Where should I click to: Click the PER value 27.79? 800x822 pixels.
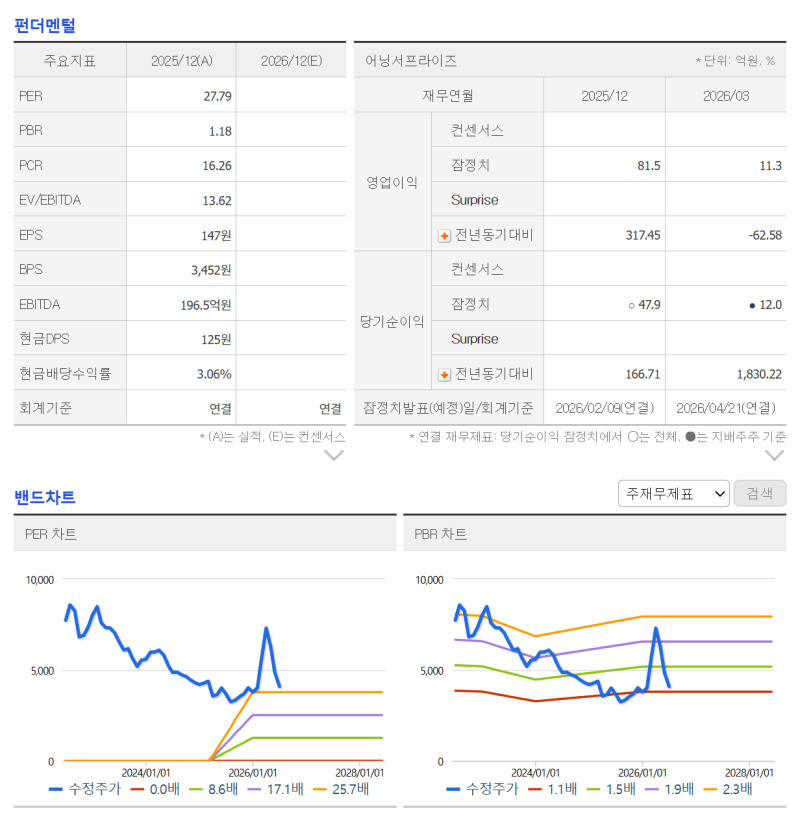click(x=218, y=96)
